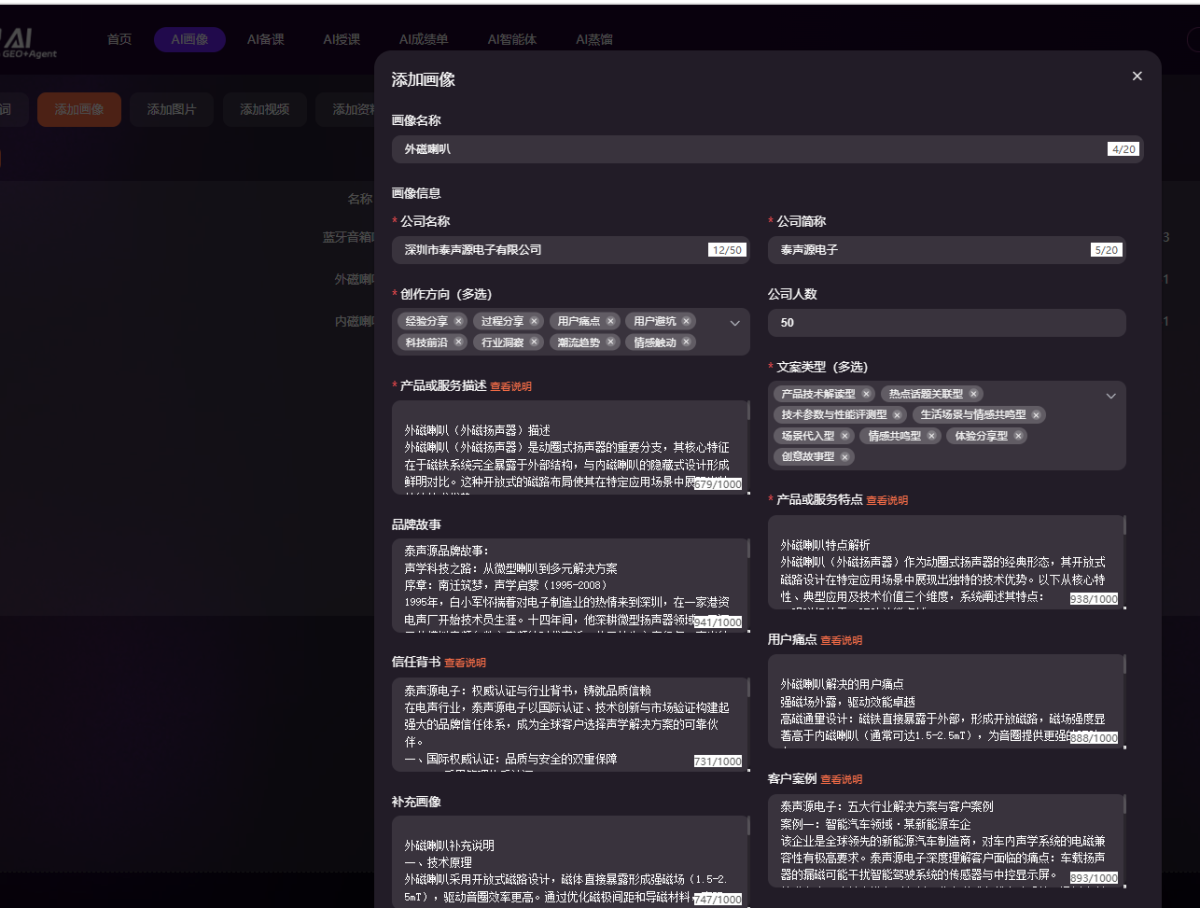The height and width of the screenshot is (908, 1200).
Task: Remove the 过程分享 tag
Action: pos(534,321)
